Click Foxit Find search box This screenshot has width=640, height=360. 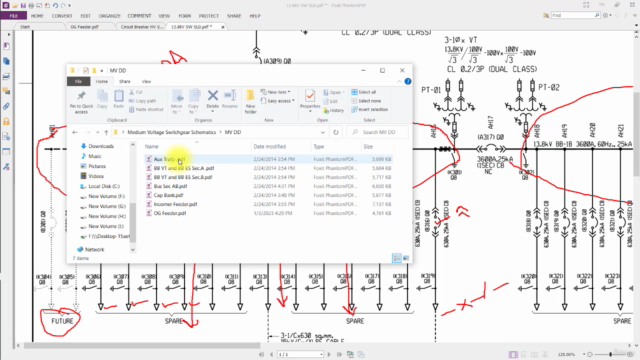pyautogui.click(x=576, y=16)
